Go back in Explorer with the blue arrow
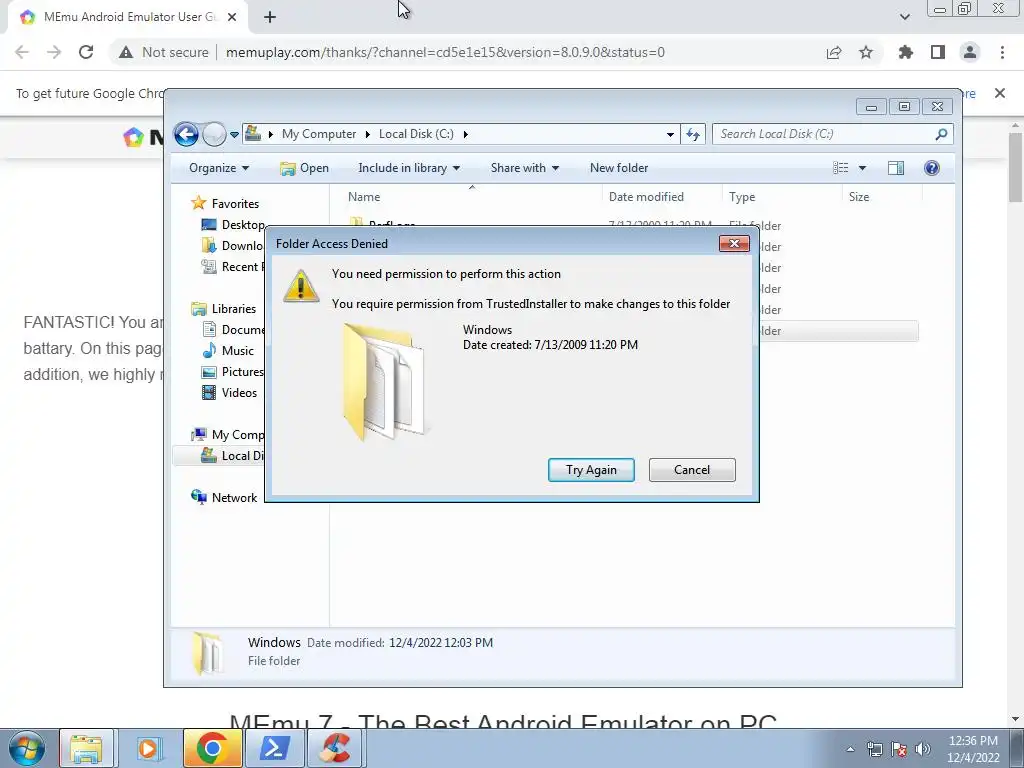This screenshot has width=1024, height=768. click(186, 134)
